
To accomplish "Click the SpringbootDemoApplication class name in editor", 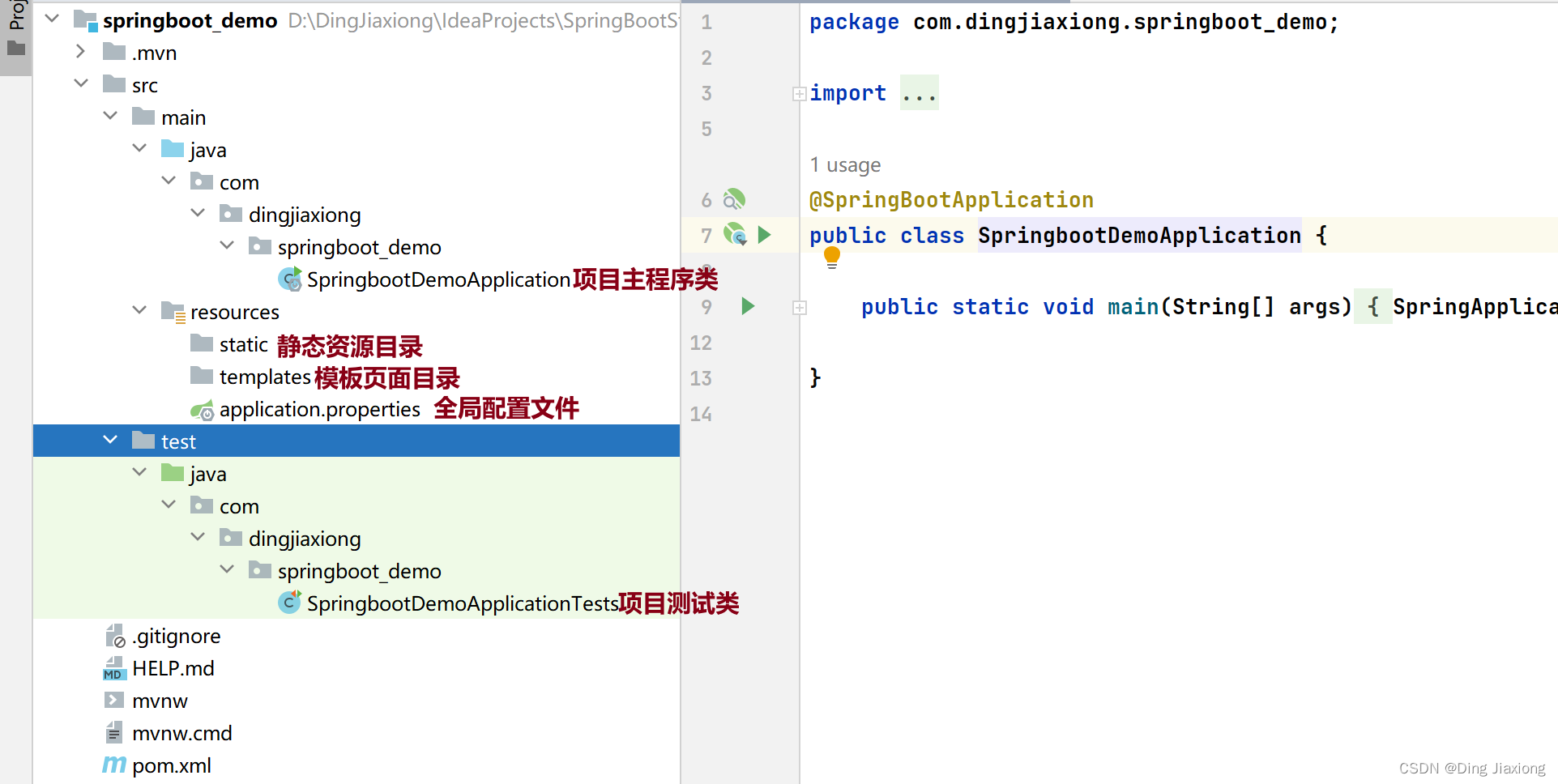I will pyautogui.click(x=1139, y=235).
